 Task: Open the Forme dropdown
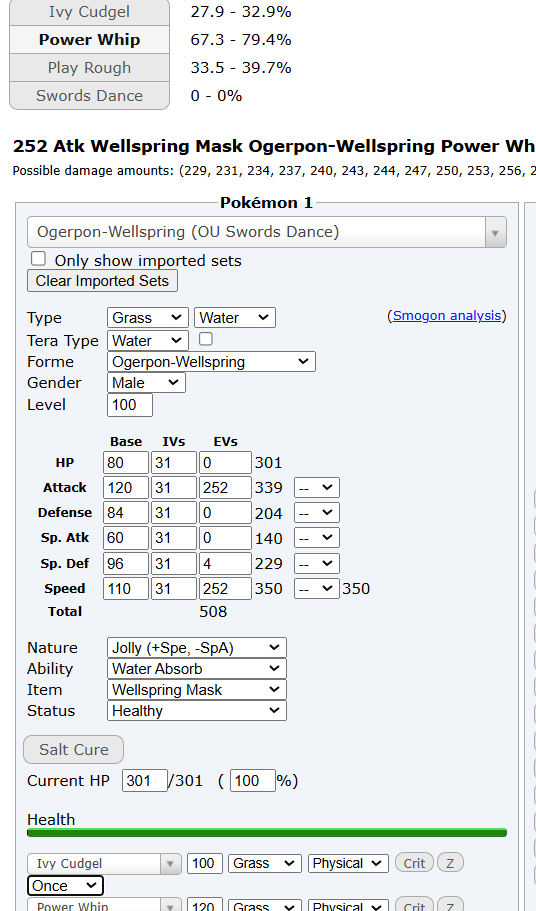click(x=211, y=361)
